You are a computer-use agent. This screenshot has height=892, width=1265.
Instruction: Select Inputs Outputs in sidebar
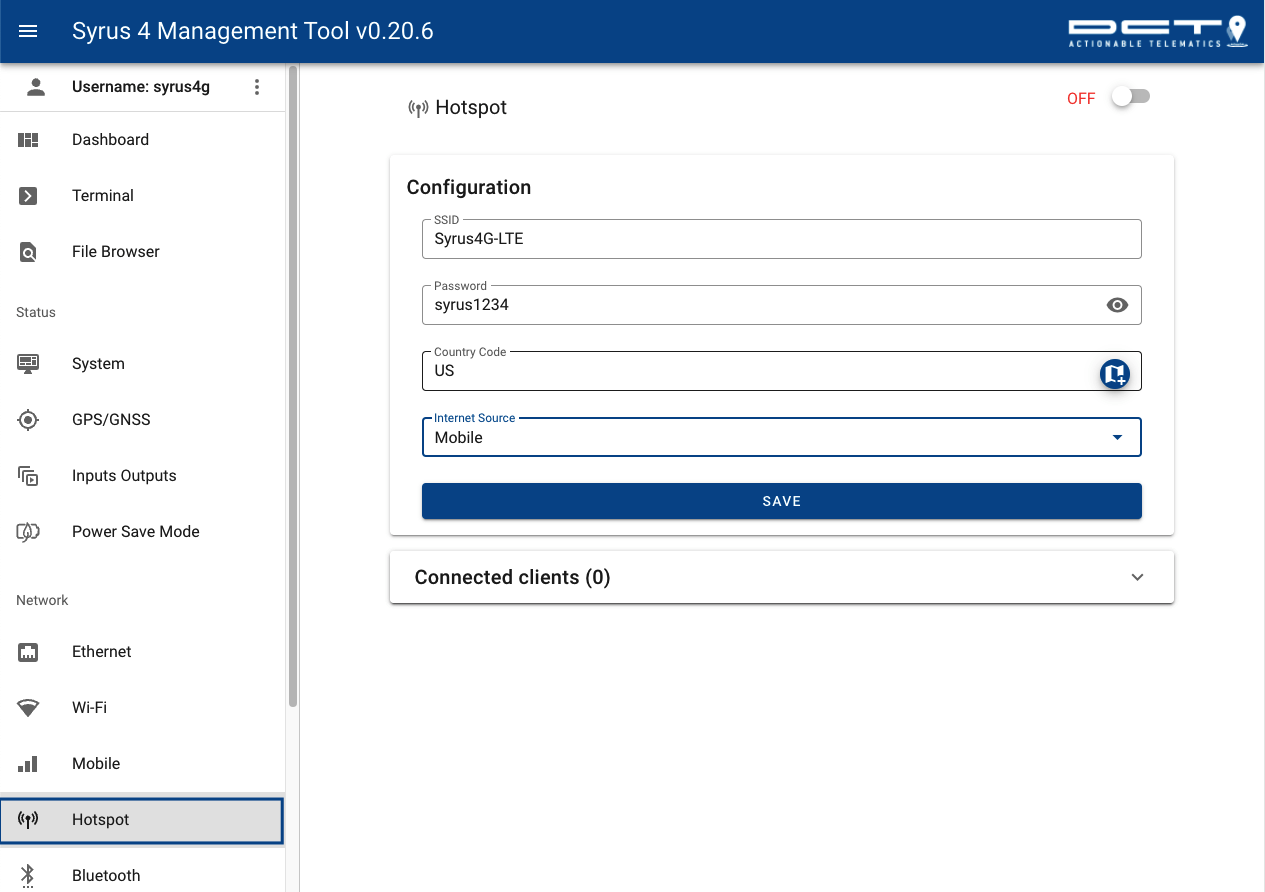[142, 476]
